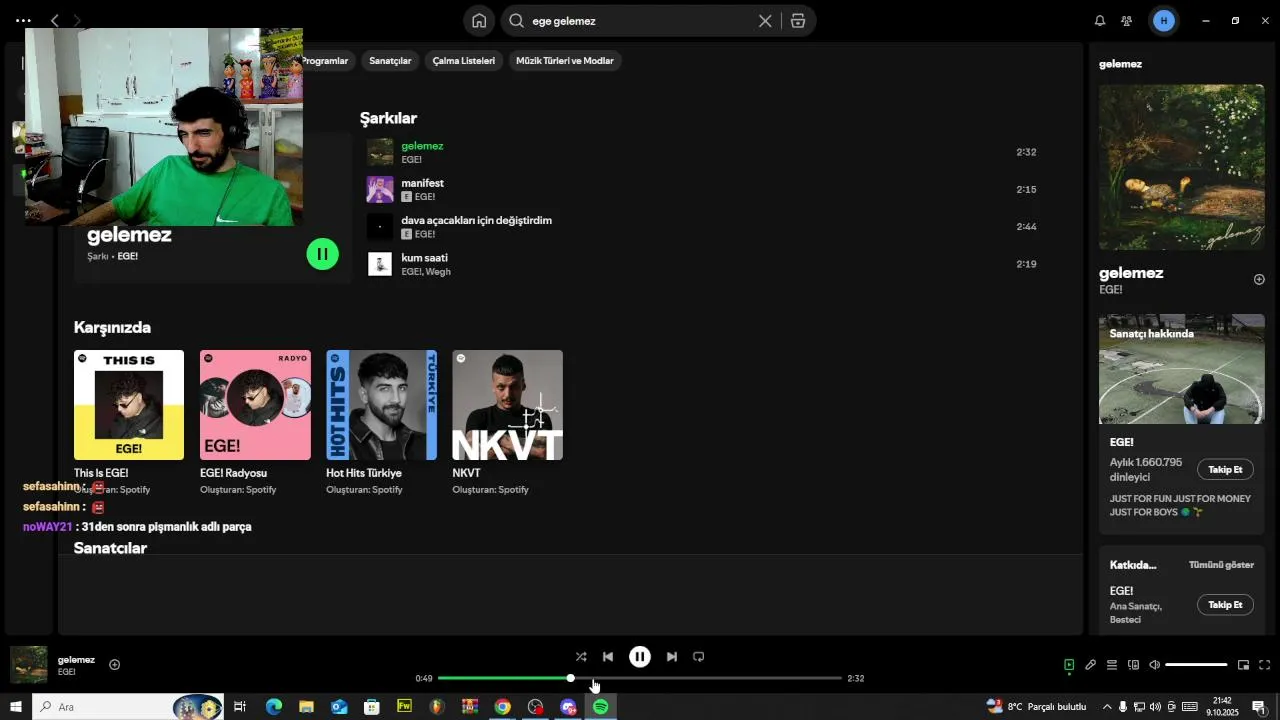Open EGE!, Wegh artist link under kum saati
1280x720 pixels.
click(x=426, y=272)
